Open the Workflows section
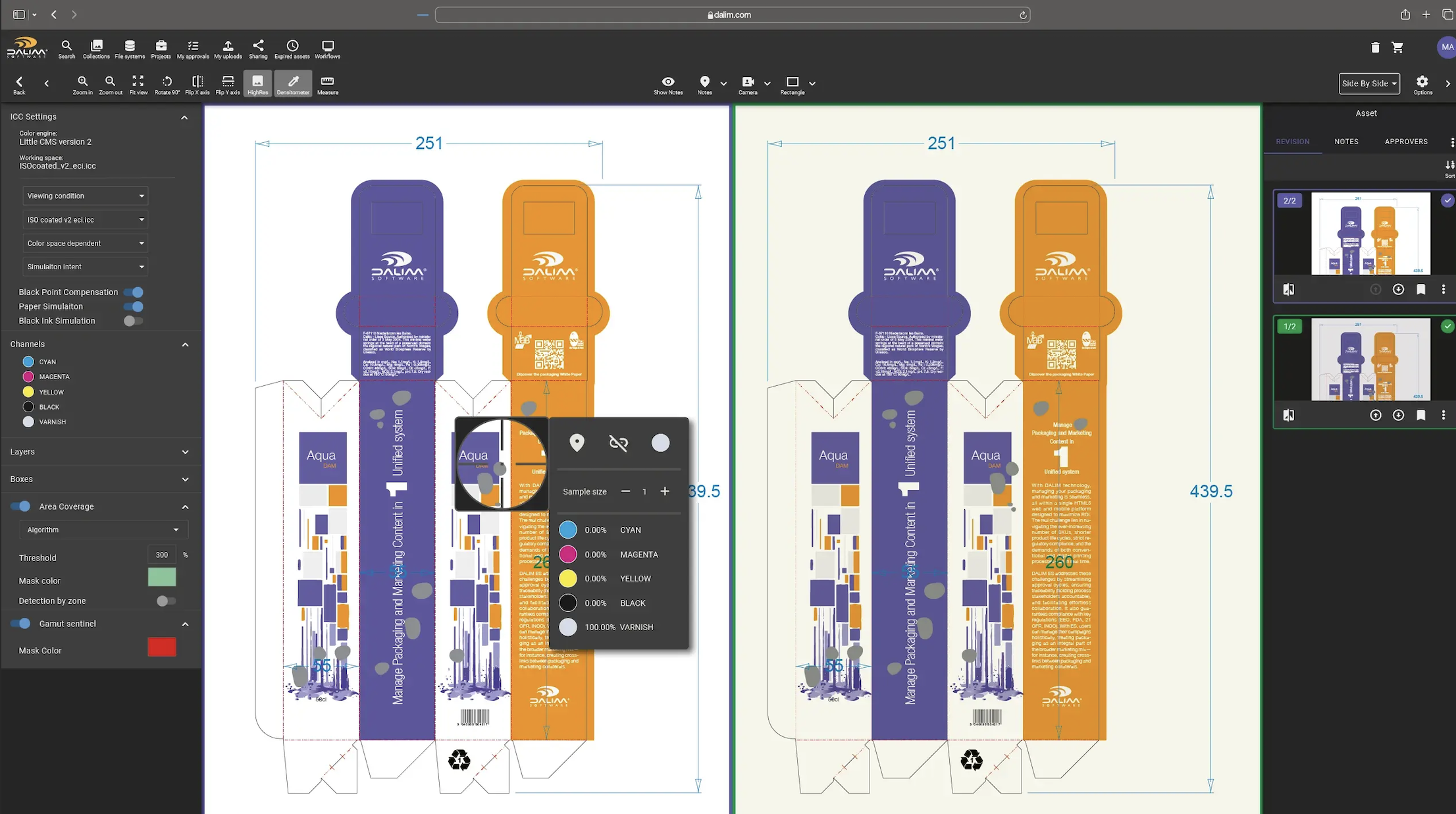The height and width of the screenshot is (814, 1456). [327, 49]
